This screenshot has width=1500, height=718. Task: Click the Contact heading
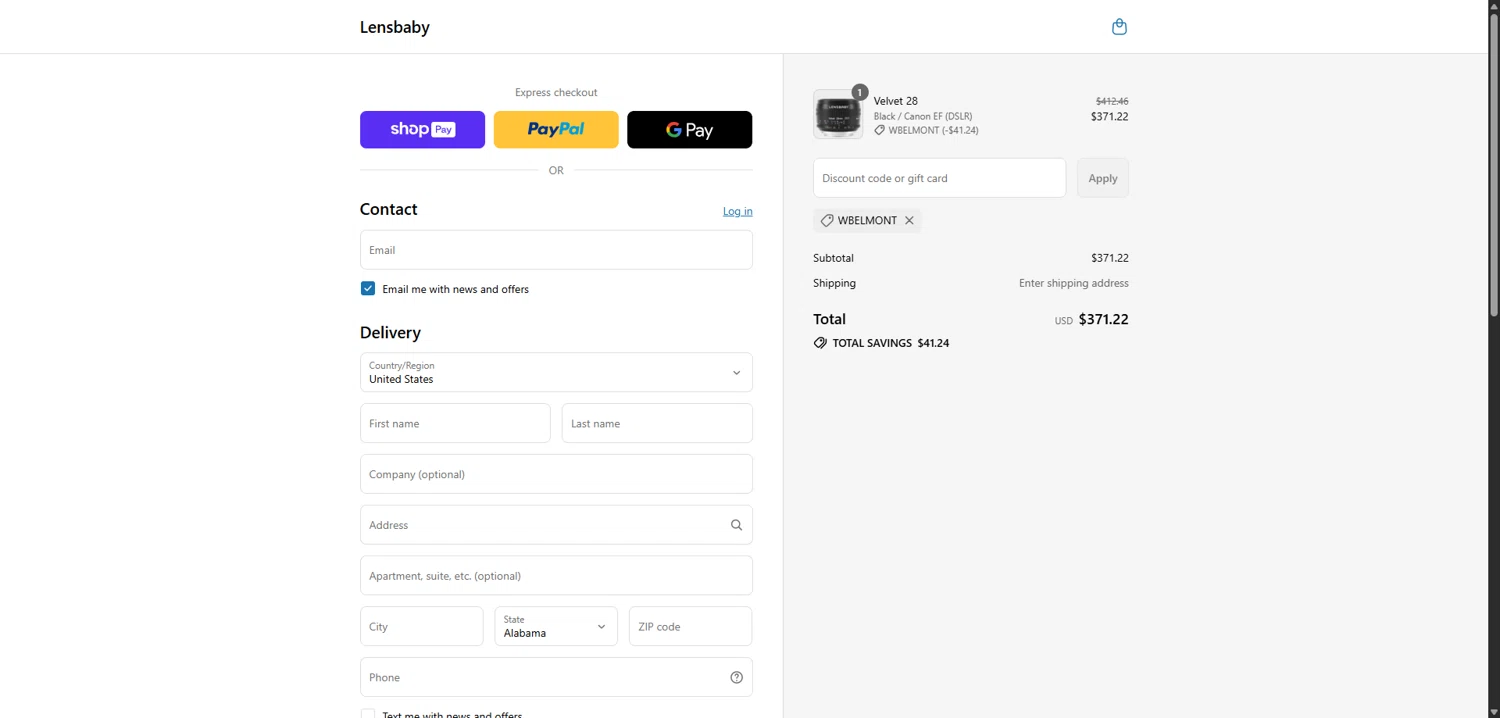point(388,209)
